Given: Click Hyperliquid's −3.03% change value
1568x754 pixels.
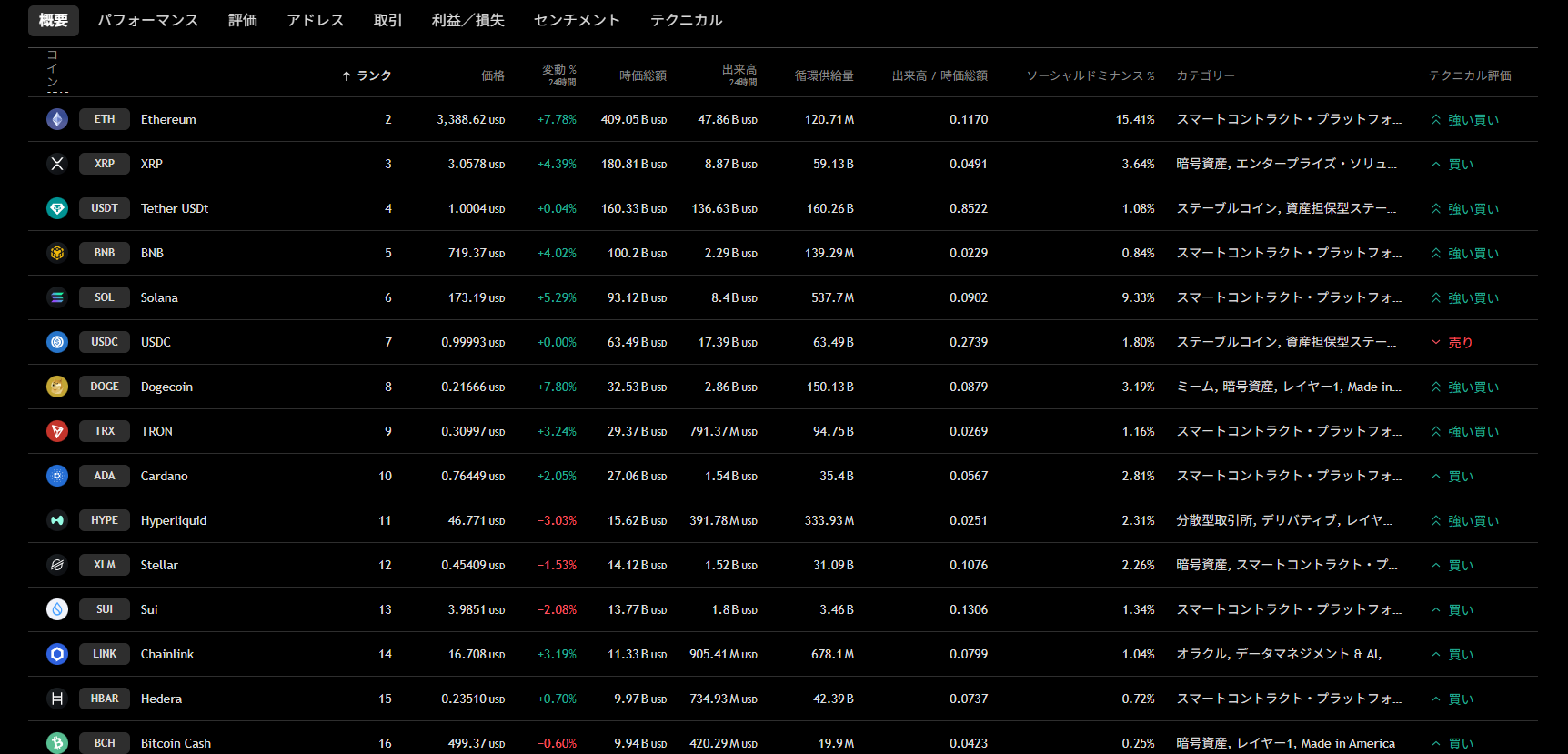Looking at the screenshot, I should click(x=557, y=520).
